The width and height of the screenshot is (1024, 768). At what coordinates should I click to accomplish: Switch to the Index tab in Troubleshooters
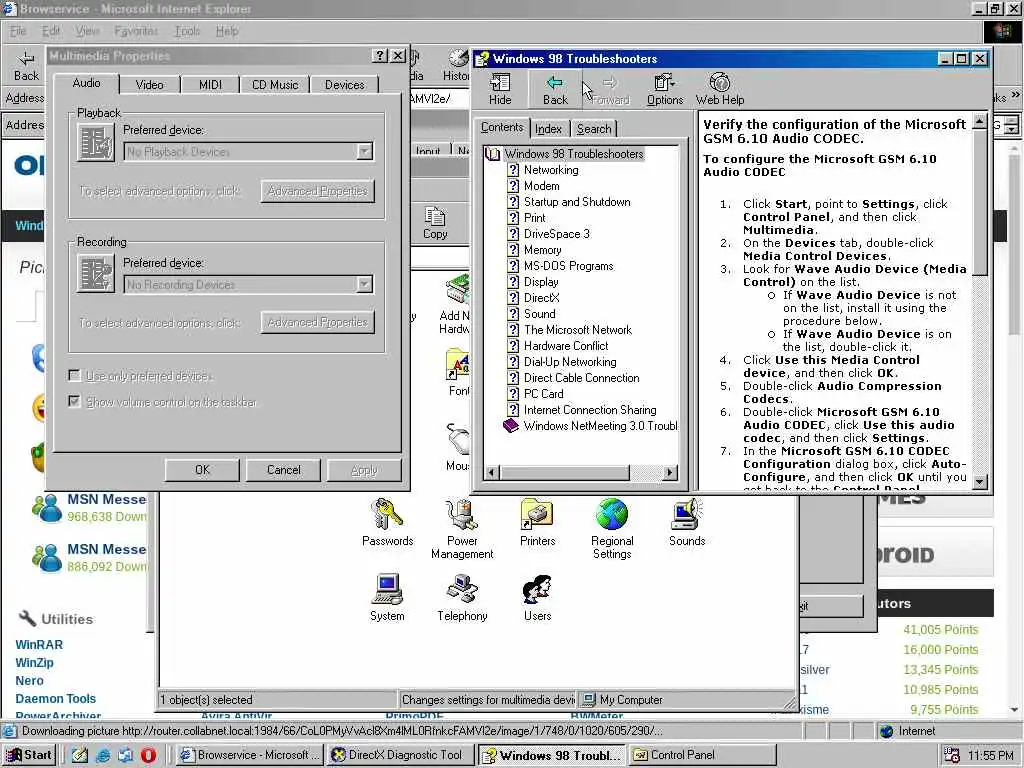[549, 129]
